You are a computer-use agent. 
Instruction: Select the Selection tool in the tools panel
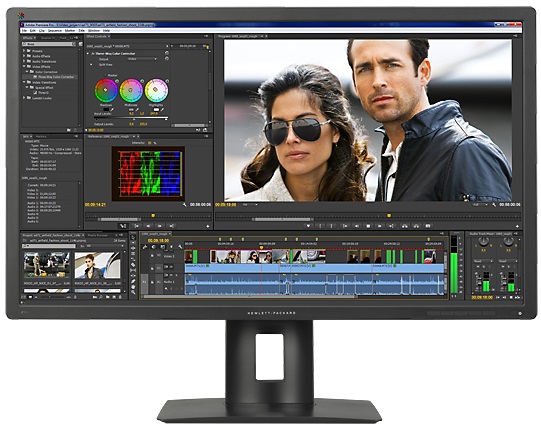click(133, 237)
